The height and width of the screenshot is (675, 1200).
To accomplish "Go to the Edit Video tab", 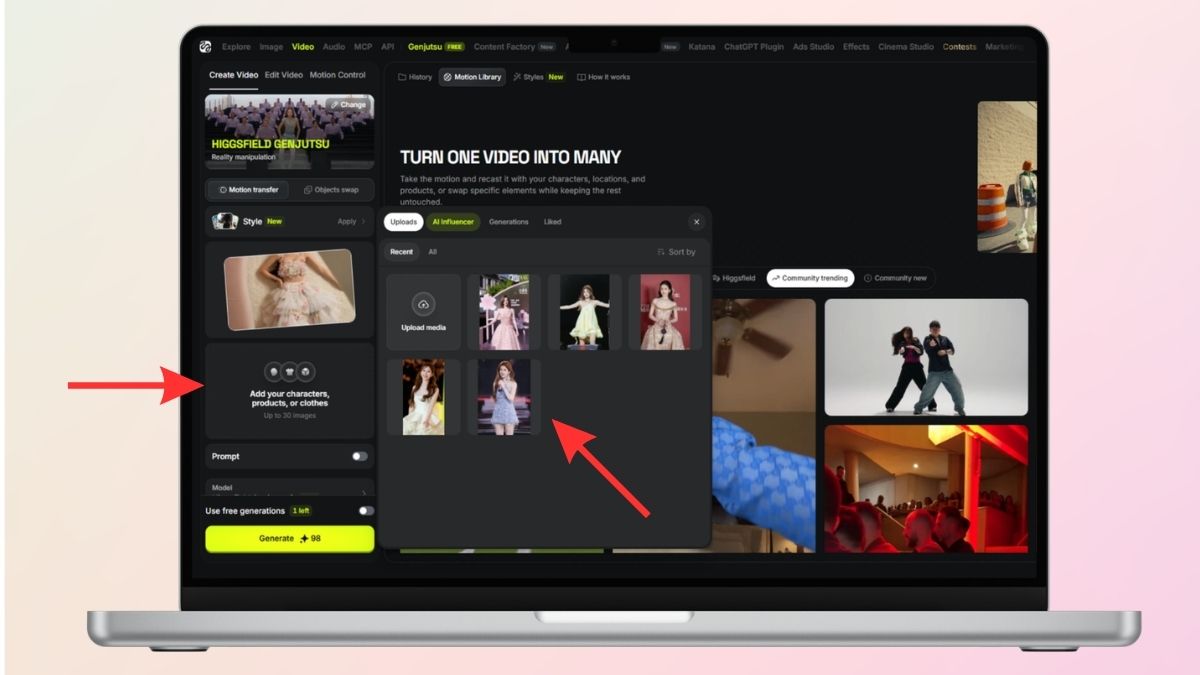I will 284,75.
